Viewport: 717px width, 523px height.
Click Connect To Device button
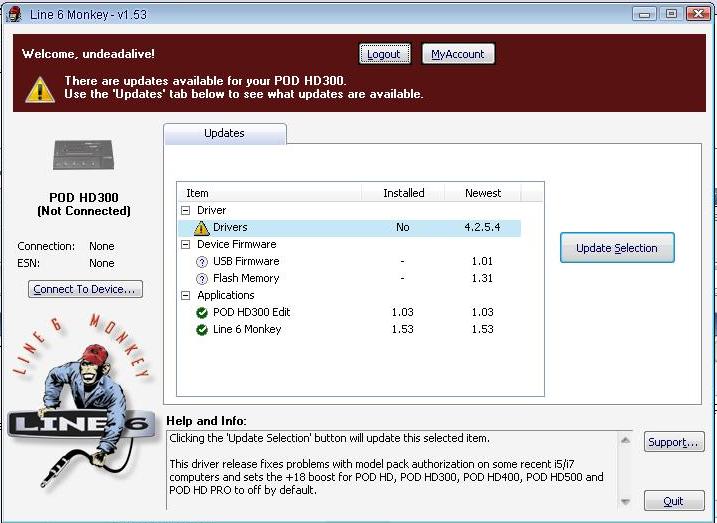pos(85,289)
